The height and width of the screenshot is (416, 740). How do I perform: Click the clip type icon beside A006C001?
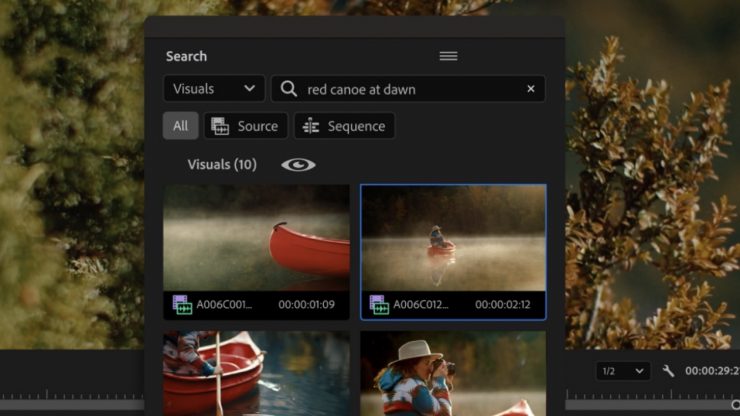(181, 304)
